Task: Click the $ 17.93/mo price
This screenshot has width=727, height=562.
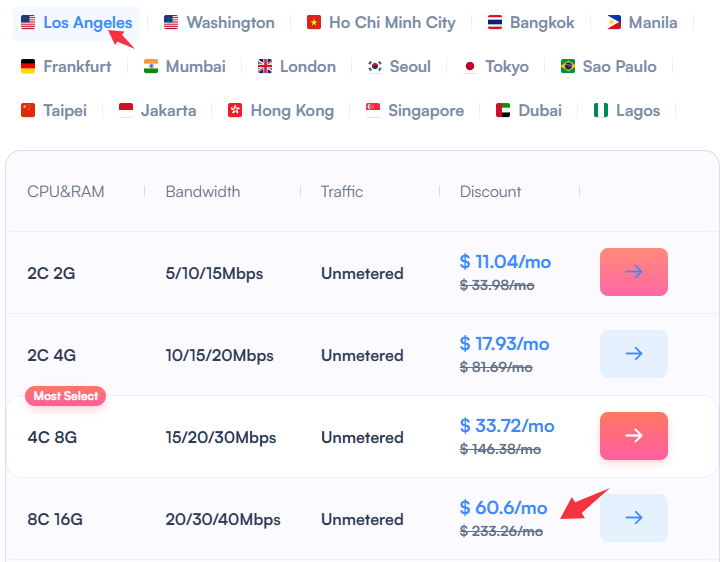Action: tap(504, 344)
